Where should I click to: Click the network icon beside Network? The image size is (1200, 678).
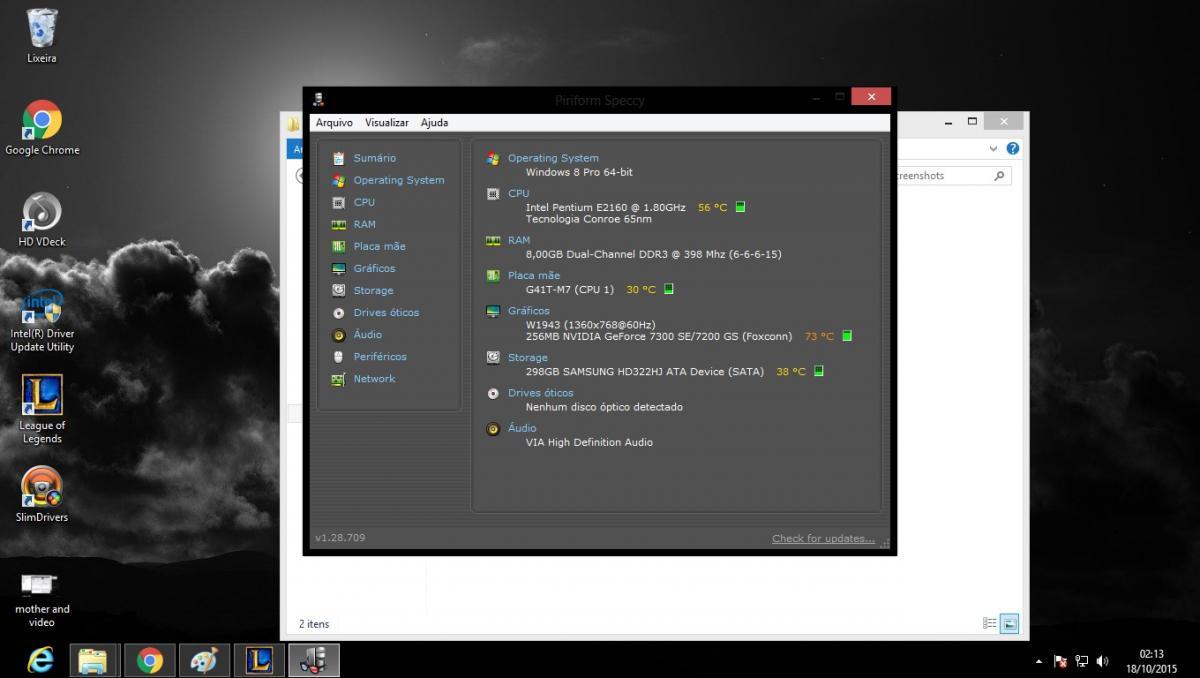click(338, 378)
